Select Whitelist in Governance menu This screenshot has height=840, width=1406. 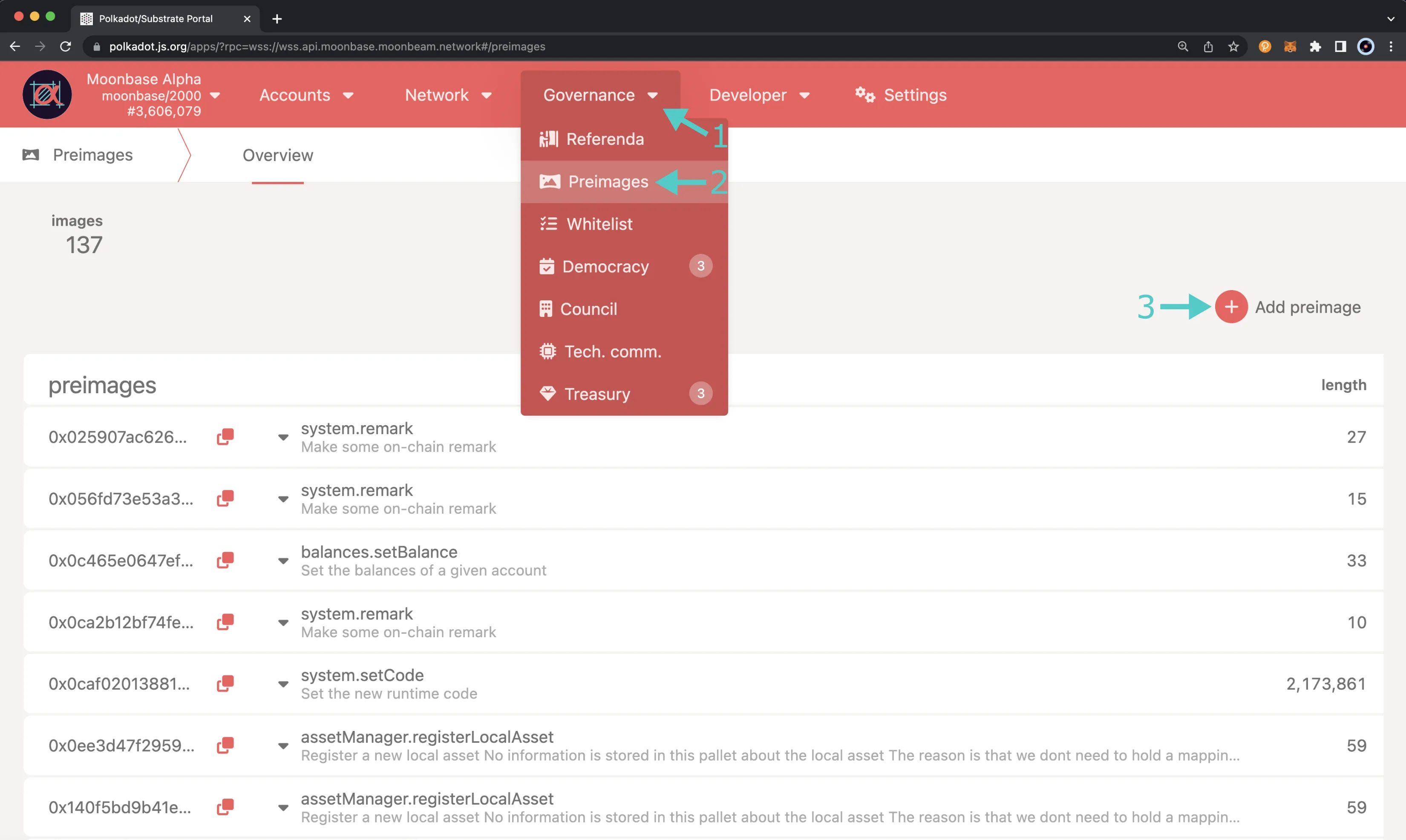(x=624, y=224)
